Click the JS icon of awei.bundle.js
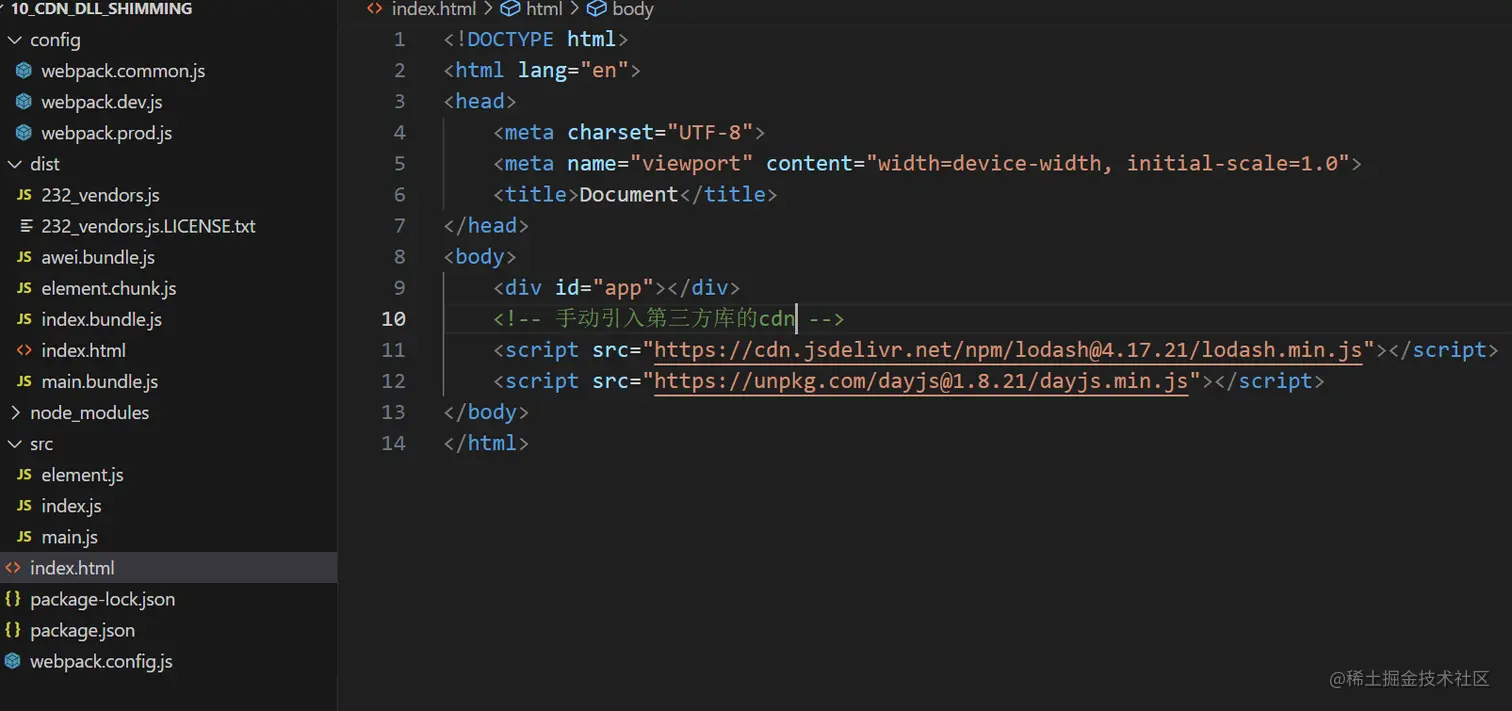 (x=24, y=257)
